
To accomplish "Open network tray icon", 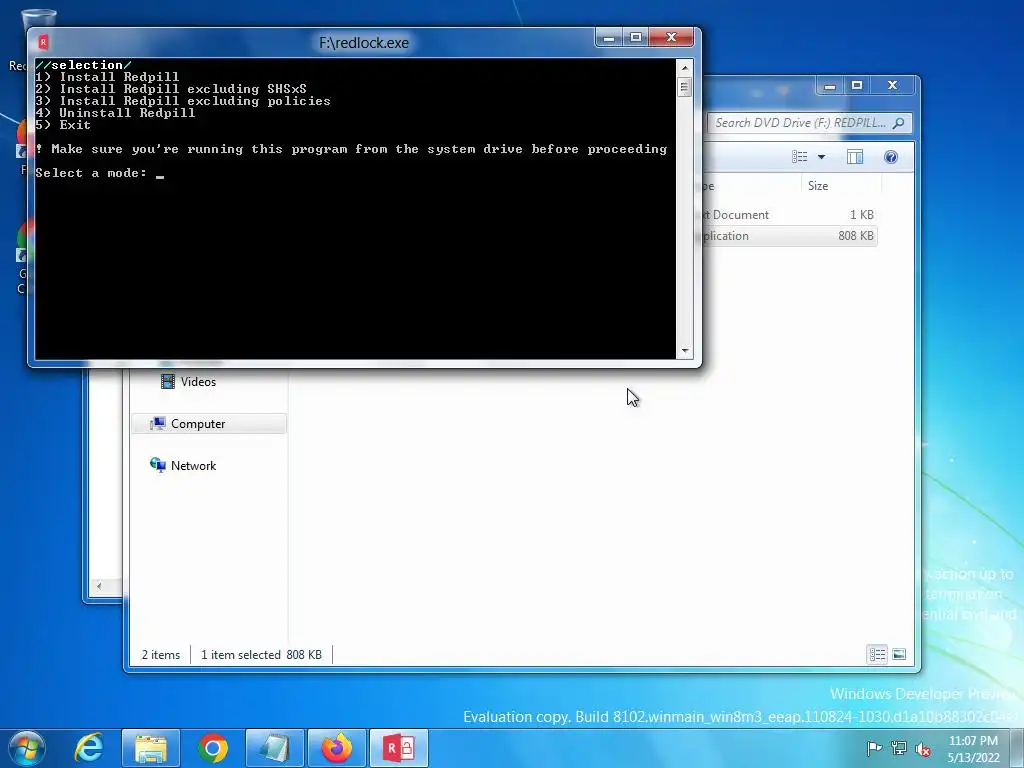I will point(899,748).
